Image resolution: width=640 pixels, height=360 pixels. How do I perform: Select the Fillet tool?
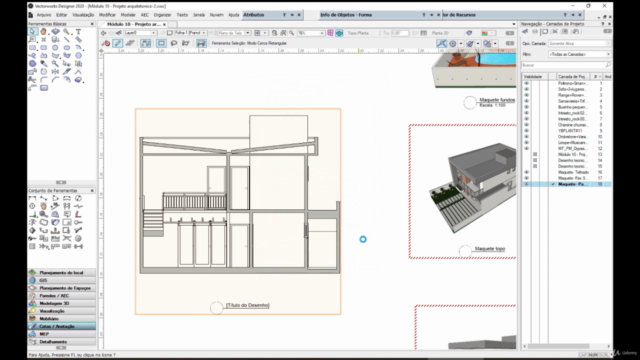[x=44, y=80]
